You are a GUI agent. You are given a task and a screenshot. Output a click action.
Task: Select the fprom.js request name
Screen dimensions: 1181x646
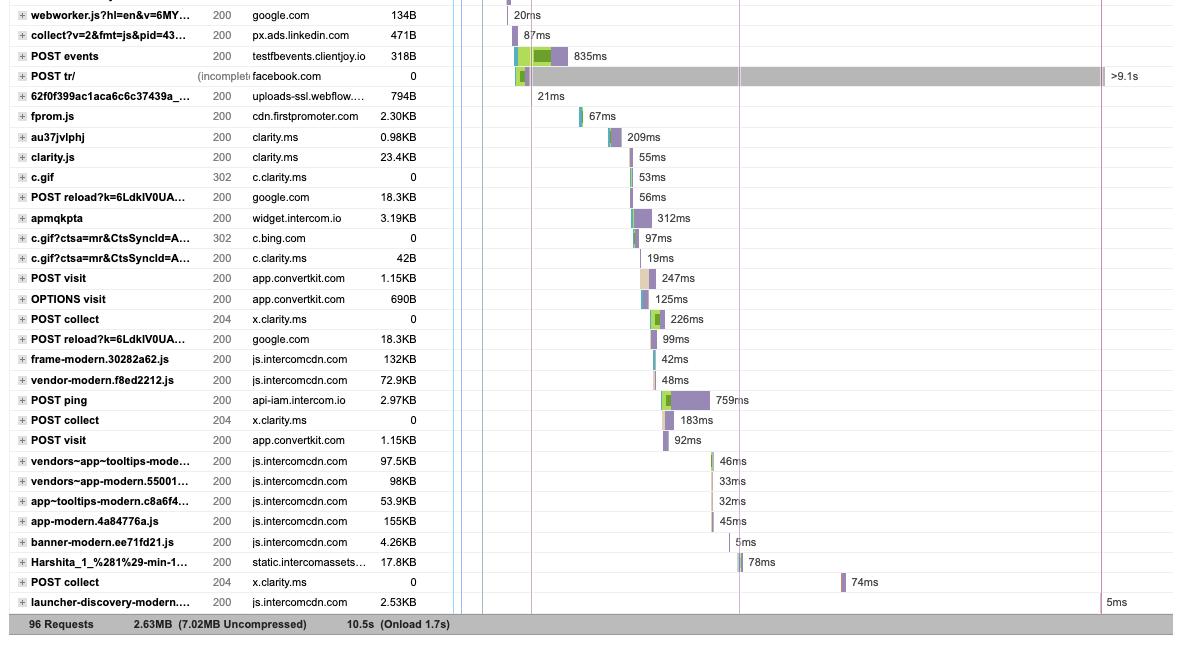point(53,116)
